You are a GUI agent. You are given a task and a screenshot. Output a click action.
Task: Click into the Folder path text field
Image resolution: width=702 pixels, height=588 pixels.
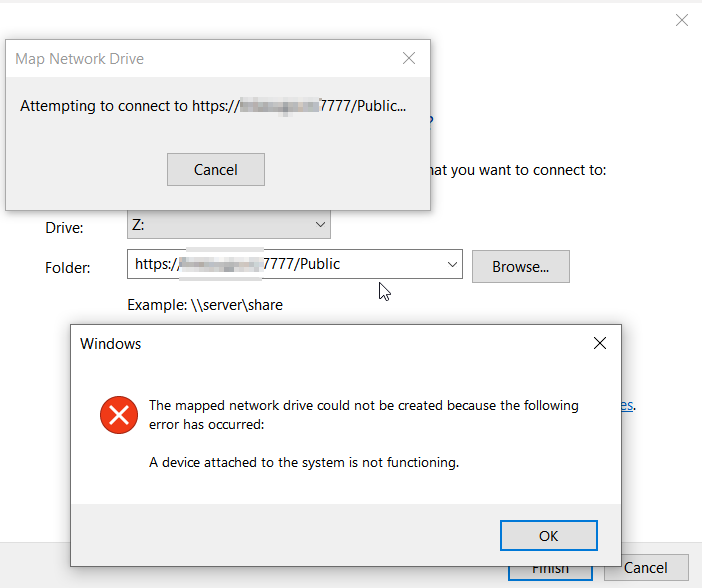[287, 264]
